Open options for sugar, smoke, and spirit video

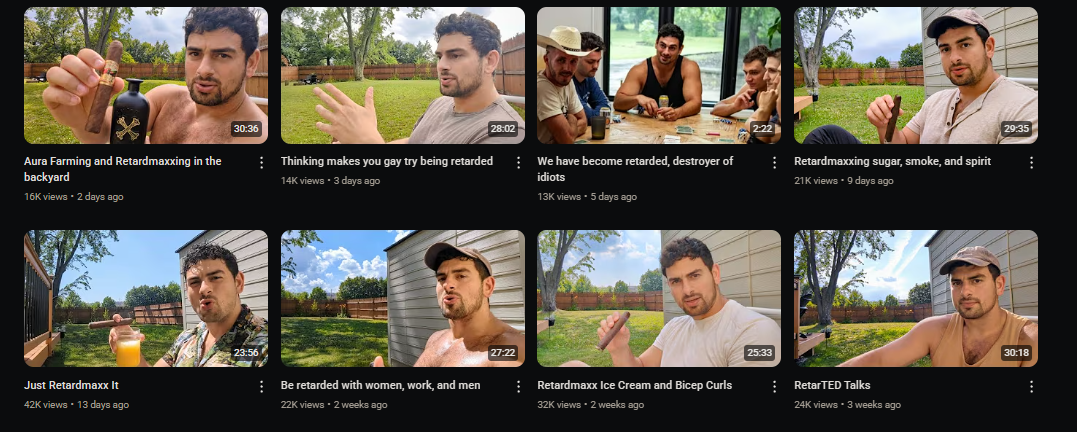pyautogui.click(x=1031, y=163)
